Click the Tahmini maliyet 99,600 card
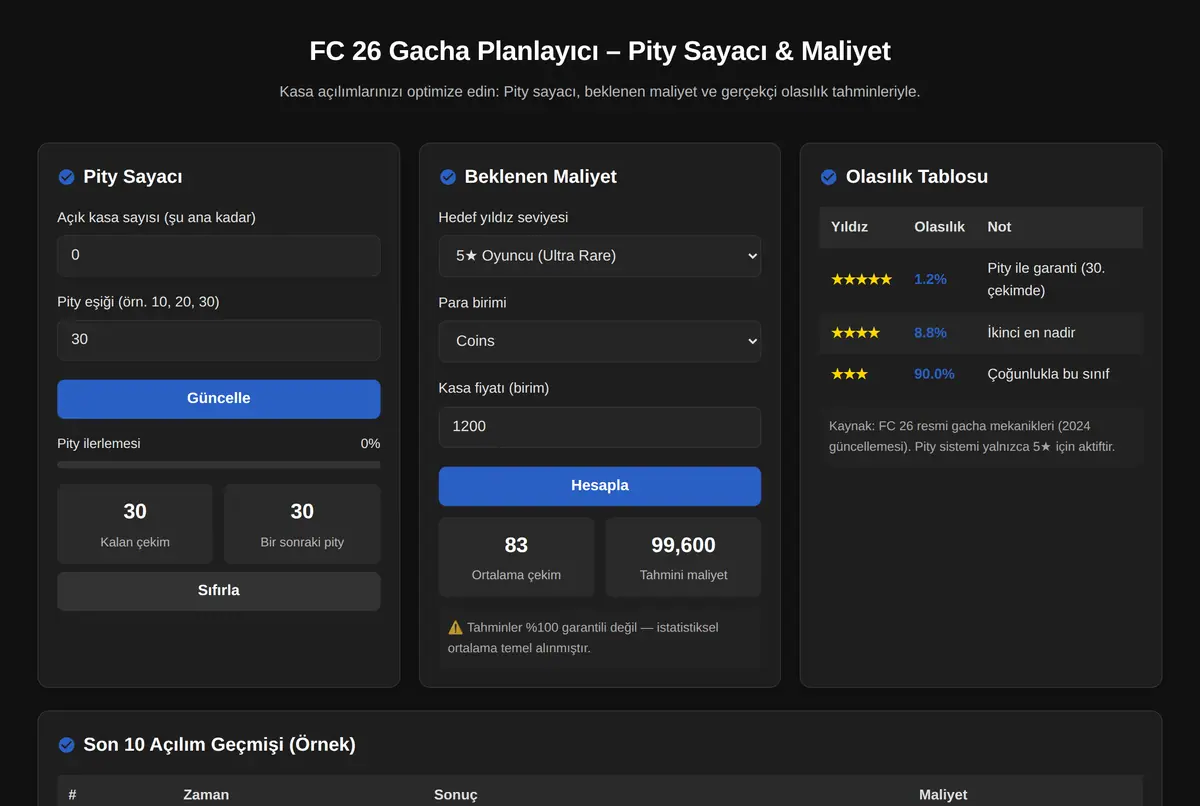Viewport: 1200px width, 806px height. click(683, 557)
